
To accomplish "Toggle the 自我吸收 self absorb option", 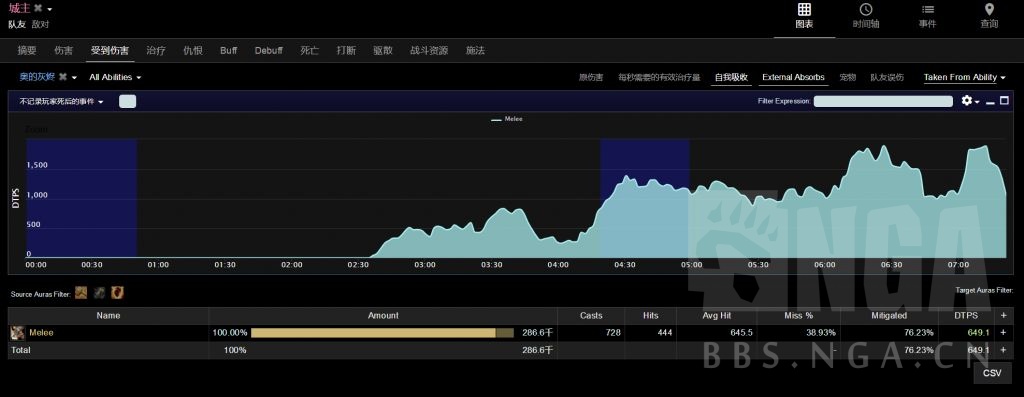I will point(731,77).
